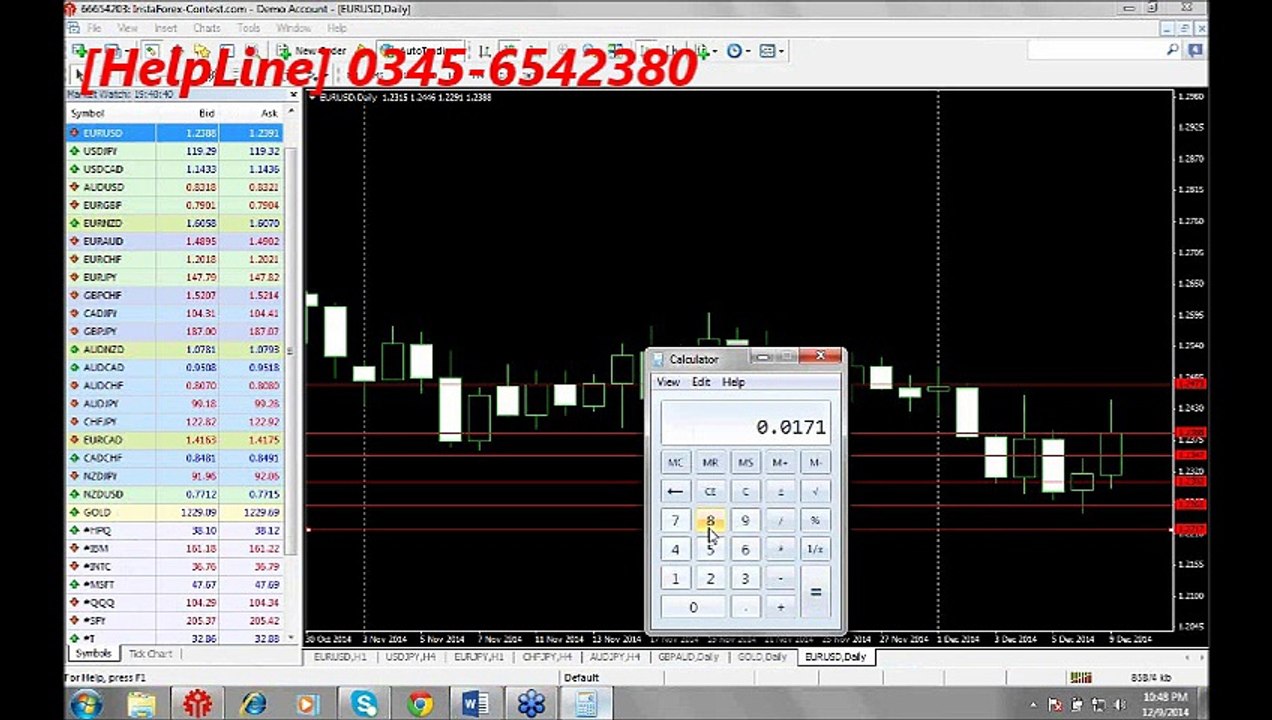Click calculator plus-minus sign button
This screenshot has height=720, width=1272.
[780, 492]
